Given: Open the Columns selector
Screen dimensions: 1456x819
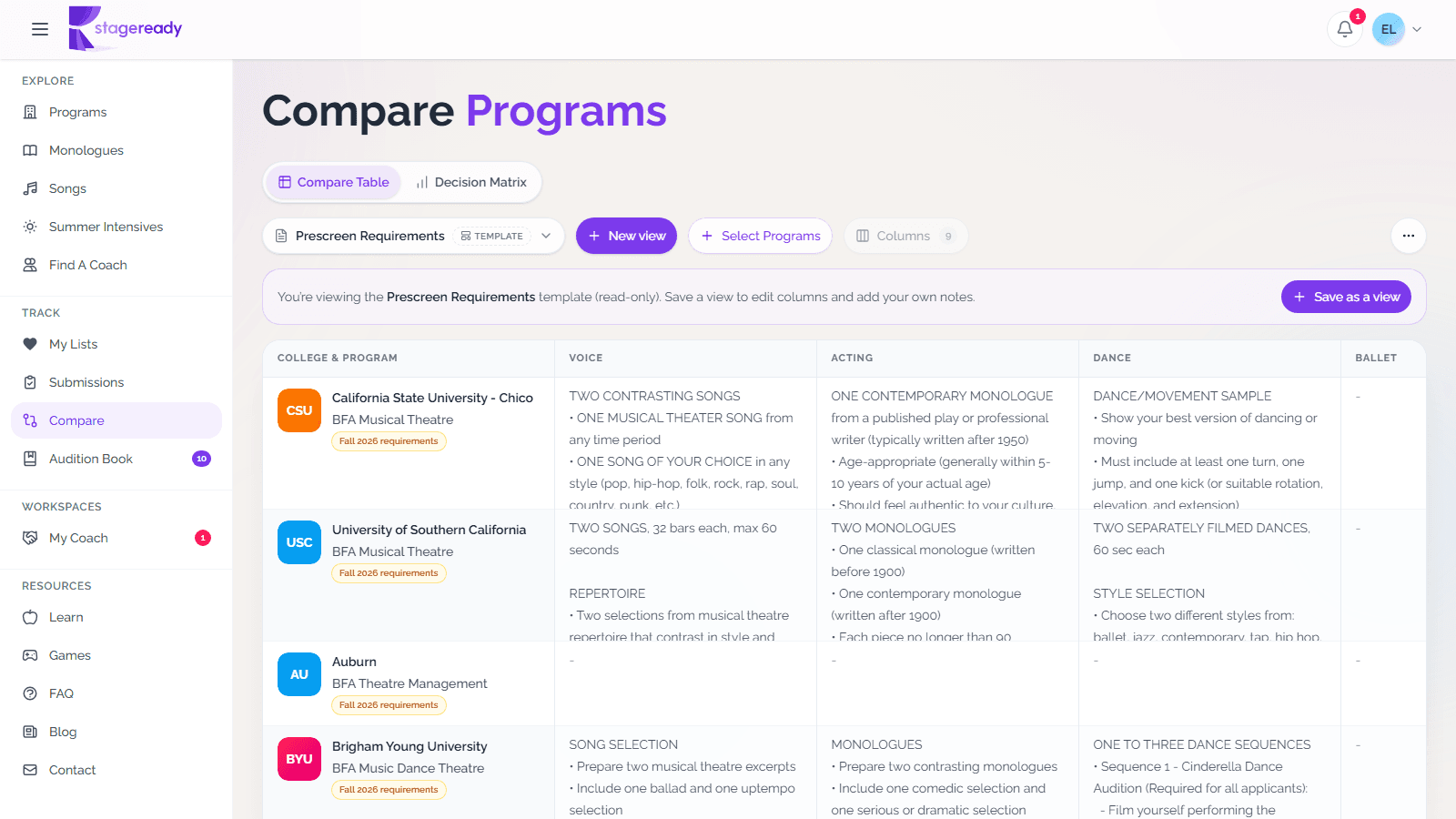Looking at the screenshot, I should click(x=905, y=236).
